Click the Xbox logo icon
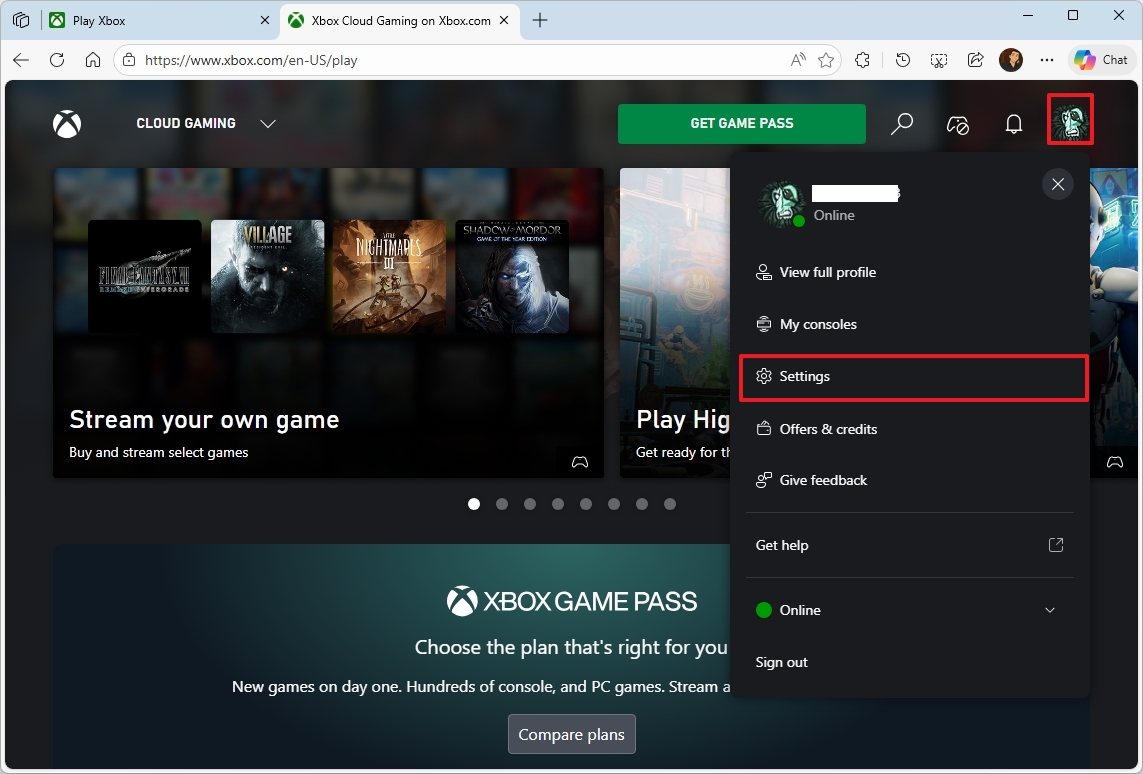1143x774 pixels. pos(67,124)
